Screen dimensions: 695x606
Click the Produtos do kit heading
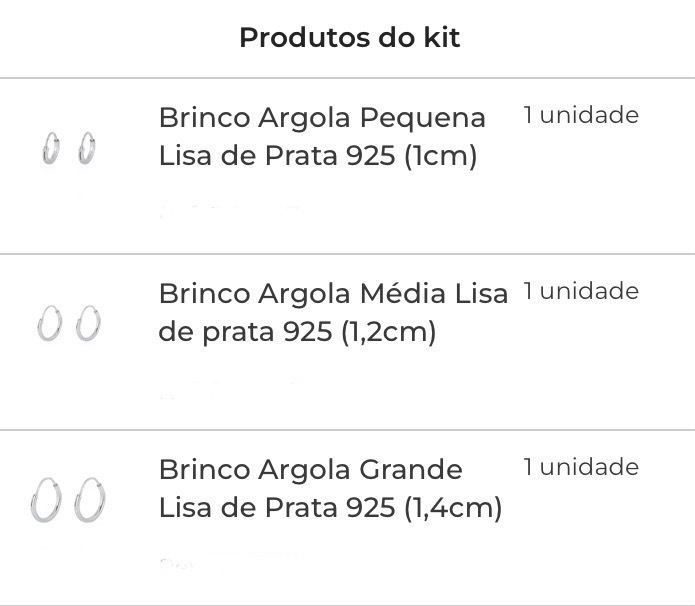tap(350, 37)
